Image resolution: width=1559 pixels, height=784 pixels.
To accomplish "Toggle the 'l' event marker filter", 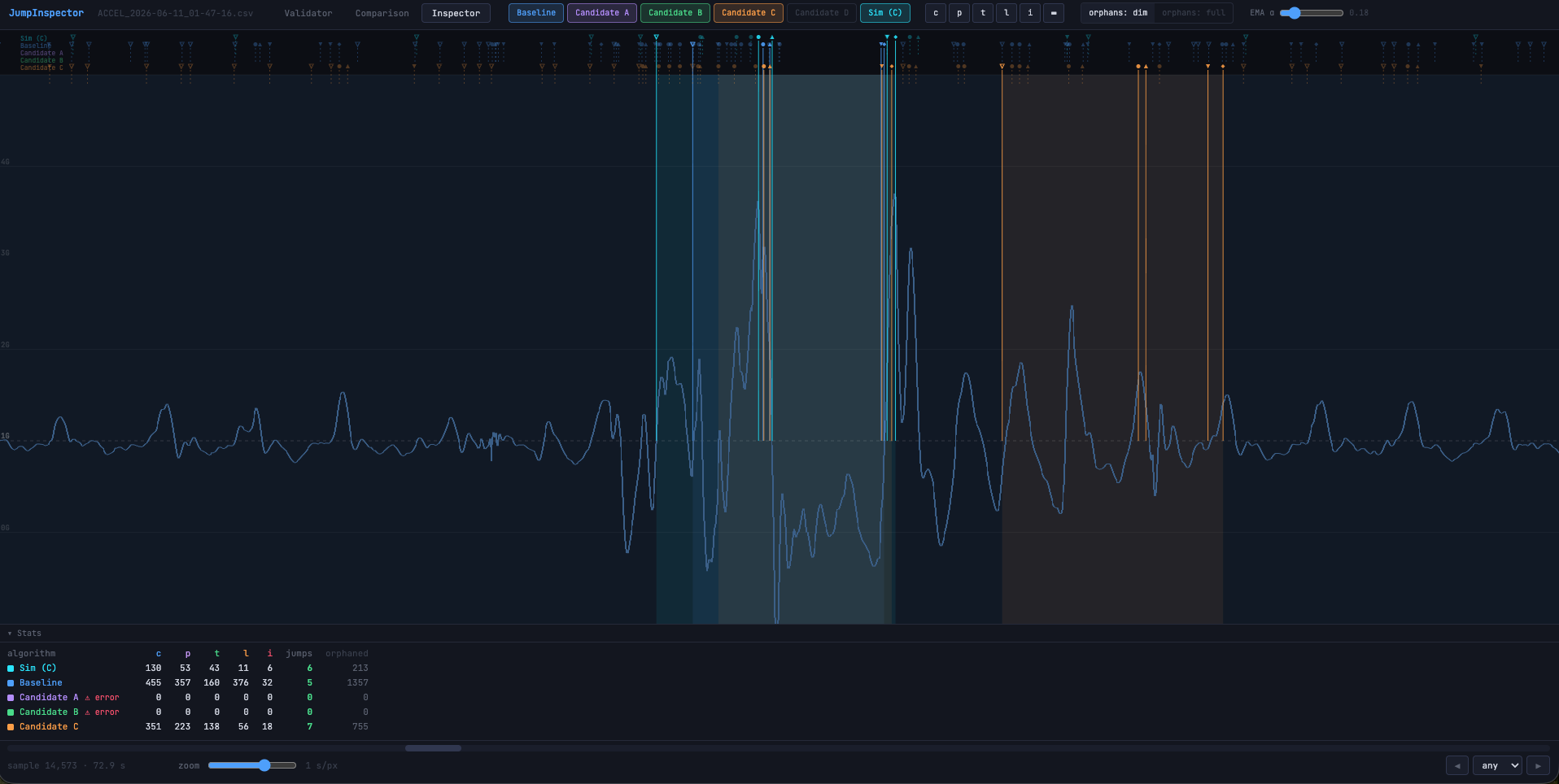I will point(1007,13).
